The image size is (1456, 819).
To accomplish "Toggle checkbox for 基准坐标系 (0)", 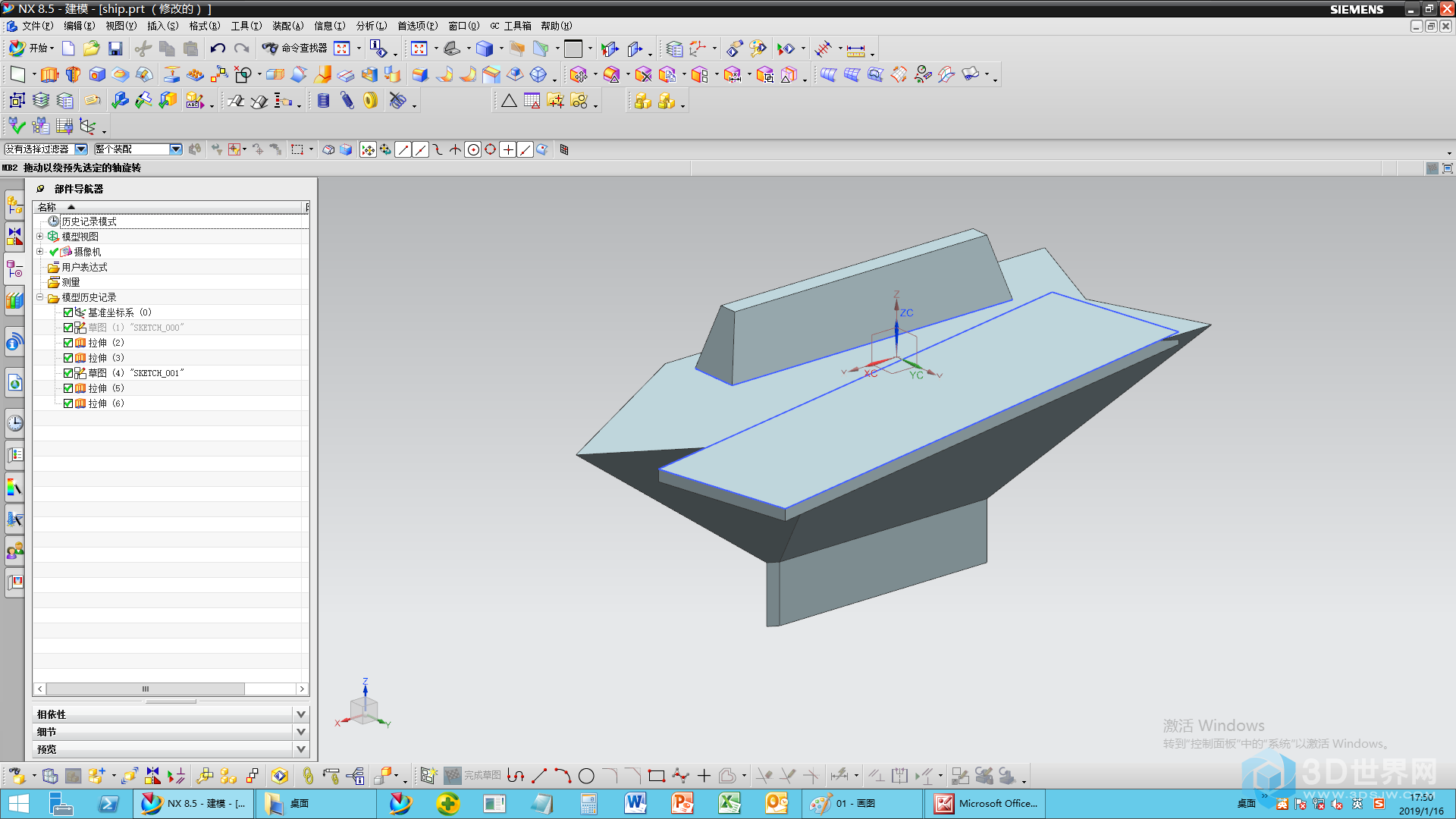I will [x=68, y=312].
